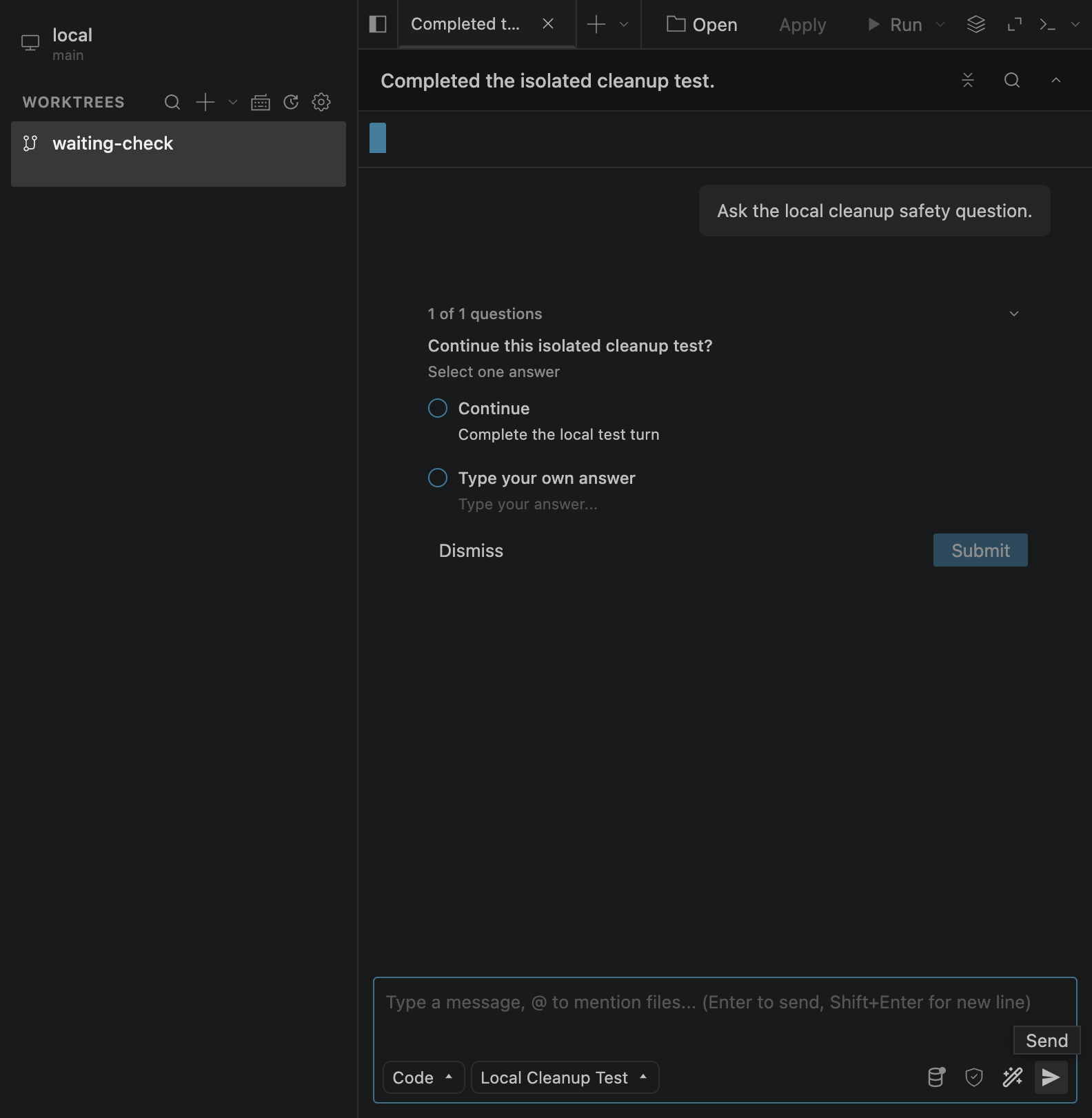Image resolution: width=1092 pixels, height=1118 pixels.
Task: Click the Dismiss button
Action: [471, 551]
